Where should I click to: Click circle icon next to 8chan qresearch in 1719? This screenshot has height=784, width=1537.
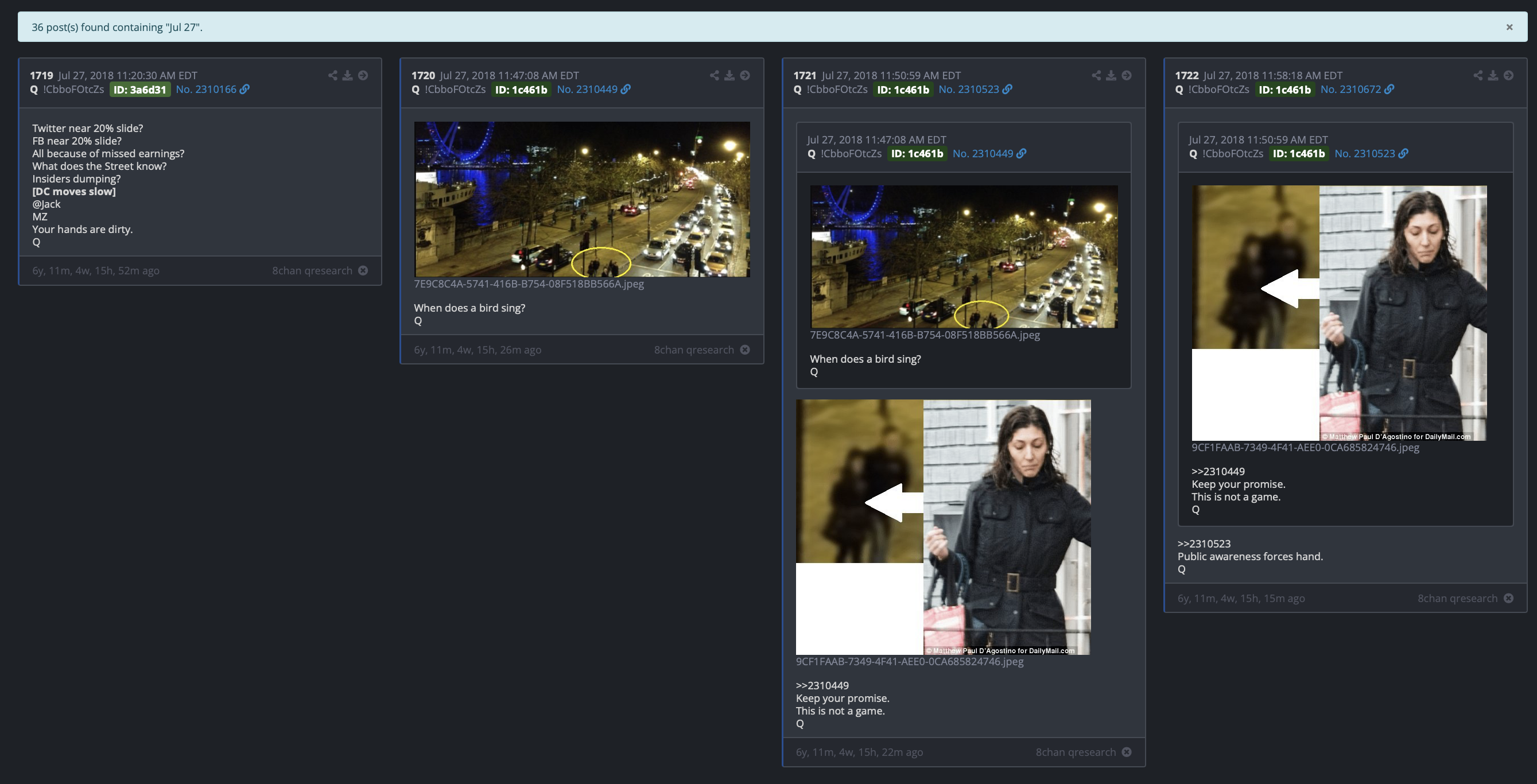[363, 270]
